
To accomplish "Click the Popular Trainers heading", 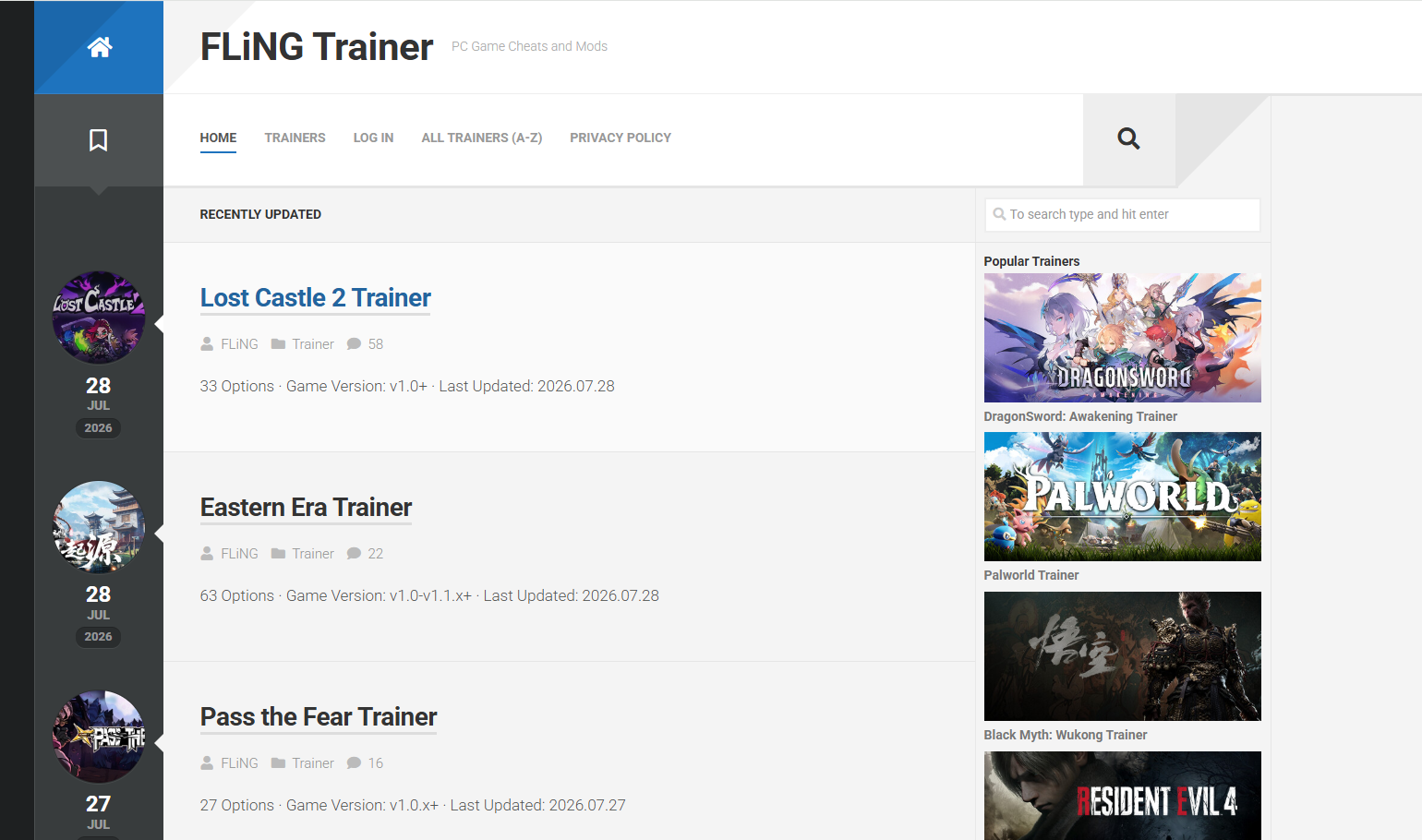I will click(1031, 261).
